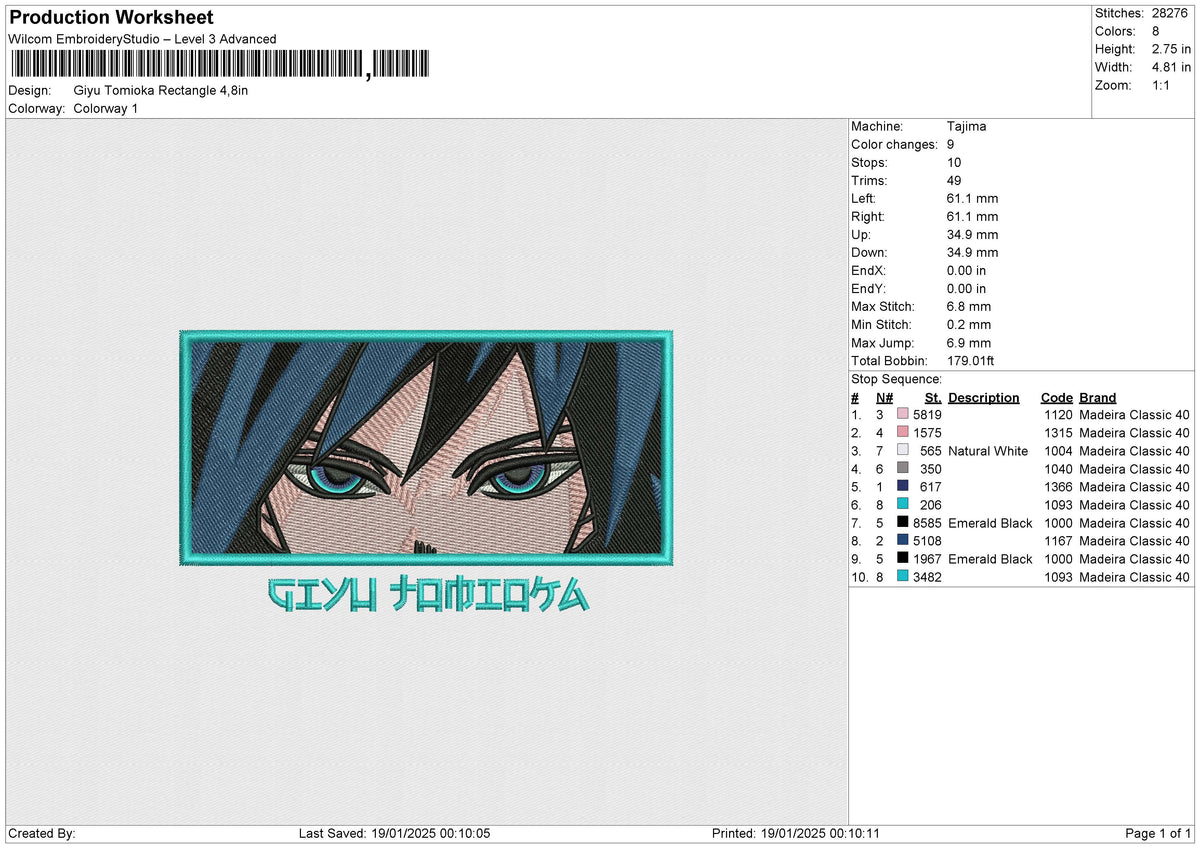Click thread code 1366 in stop 5
This screenshot has height=848, width=1200.
[1057, 487]
